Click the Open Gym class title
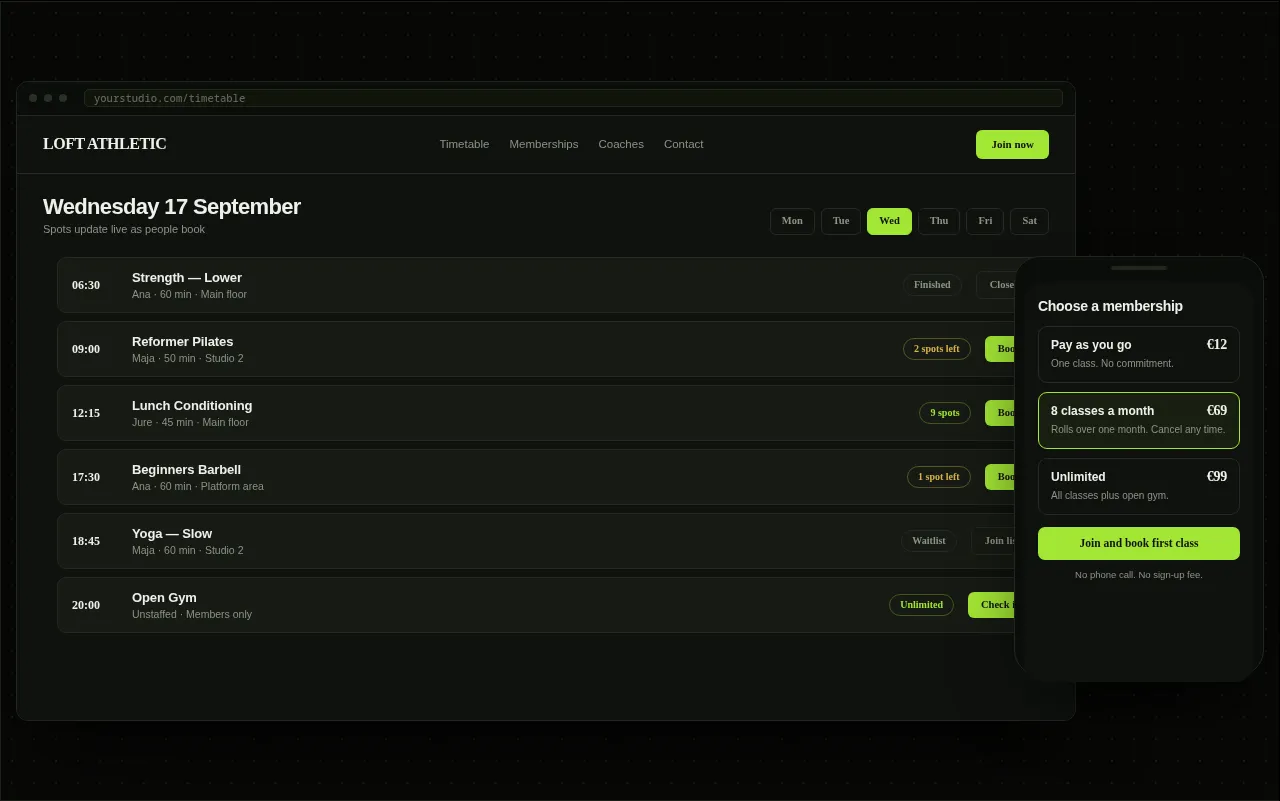The height and width of the screenshot is (801, 1280). (164, 598)
